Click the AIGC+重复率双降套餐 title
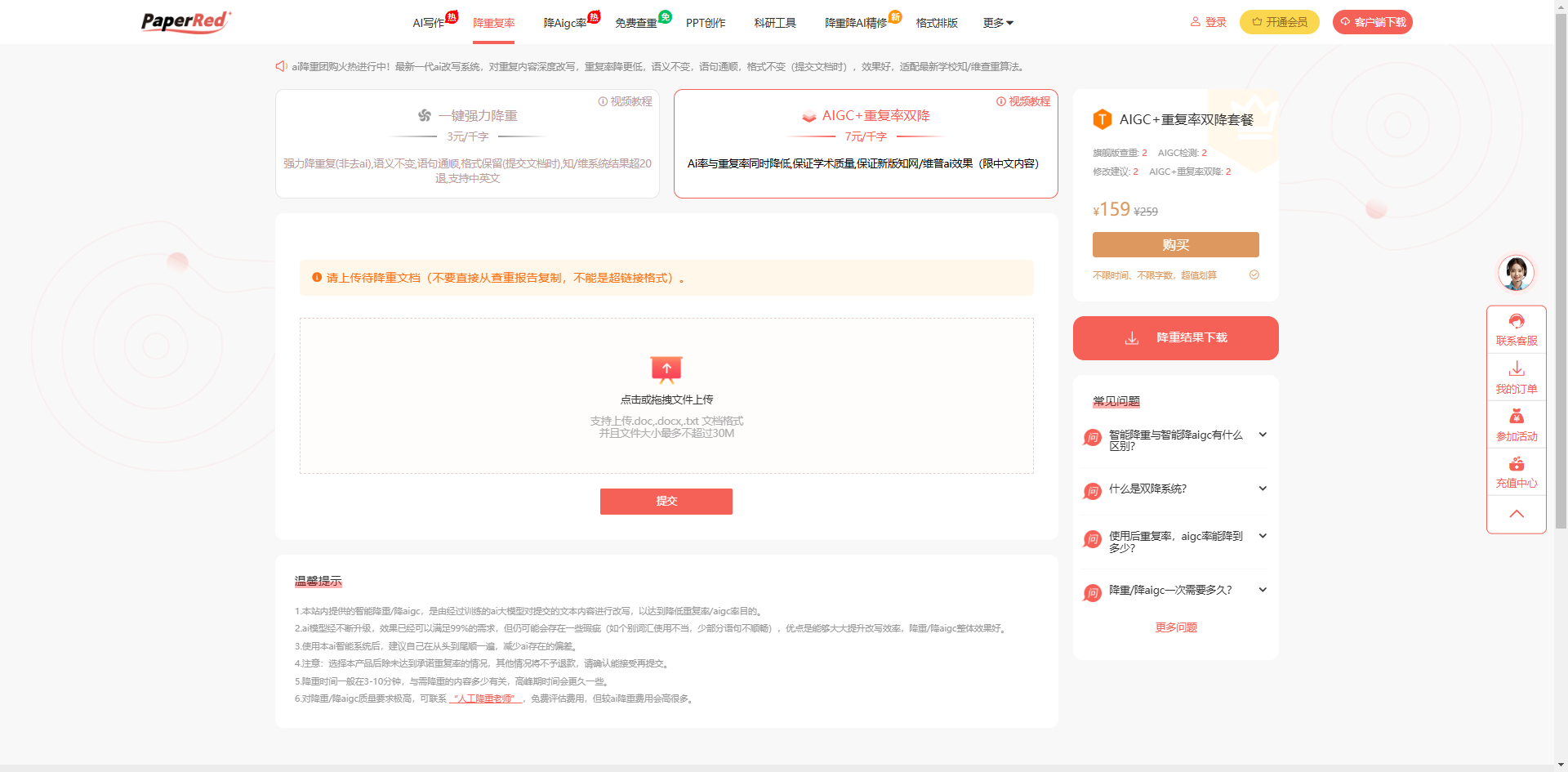Viewport: 1568px width, 772px height. click(1186, 120)
